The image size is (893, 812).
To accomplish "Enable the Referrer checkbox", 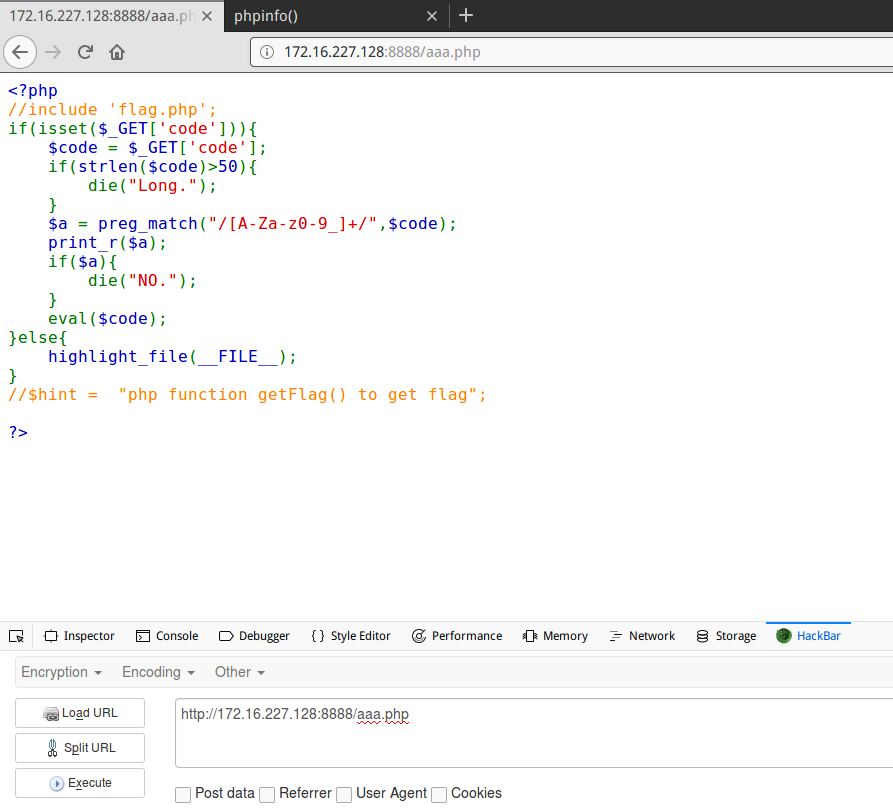I will [267, 794].
